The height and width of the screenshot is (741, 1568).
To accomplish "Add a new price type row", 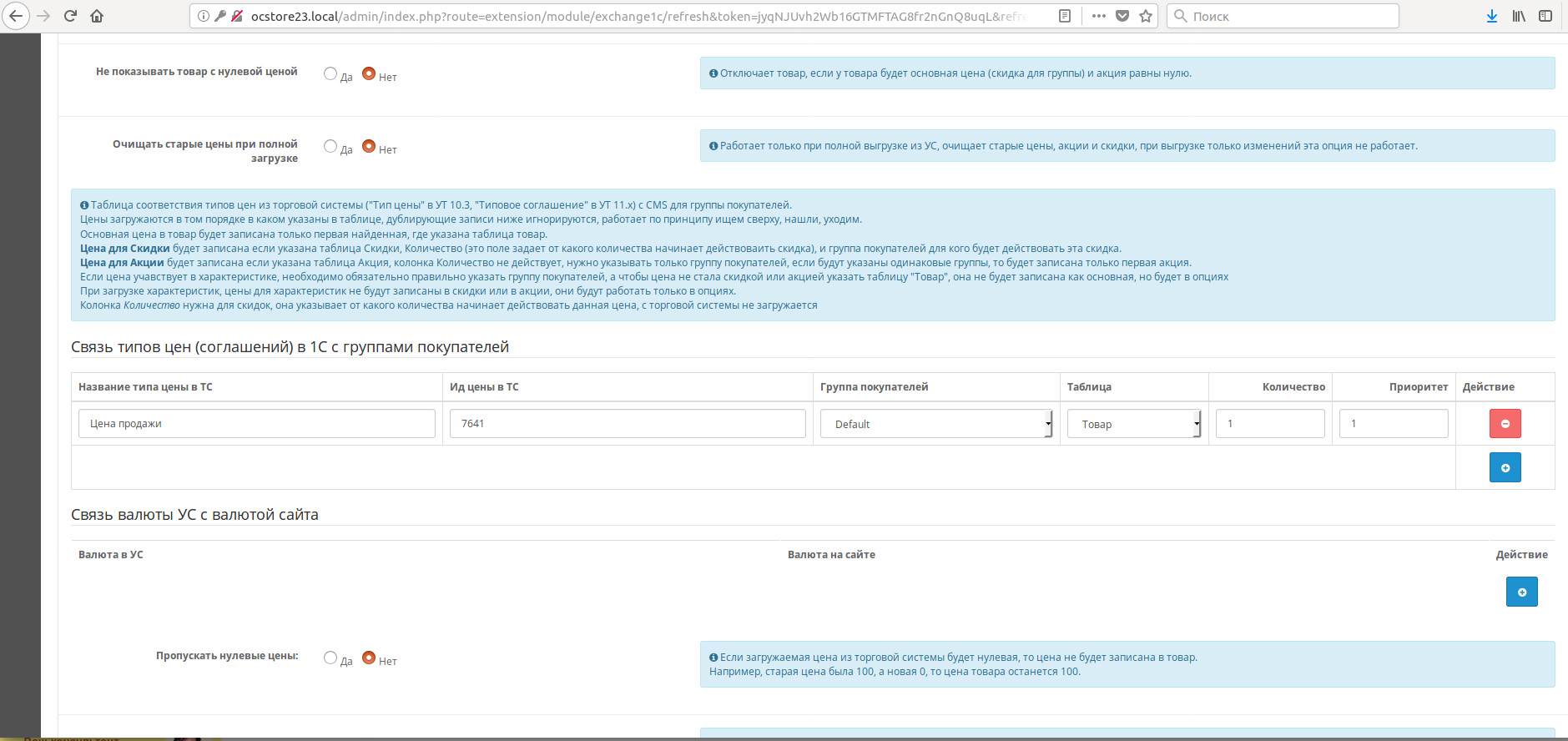I will (x=1505, y=467).
